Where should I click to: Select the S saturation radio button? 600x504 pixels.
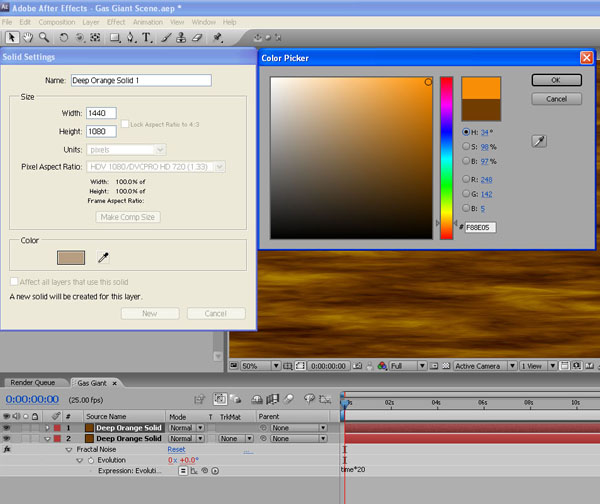466,146
